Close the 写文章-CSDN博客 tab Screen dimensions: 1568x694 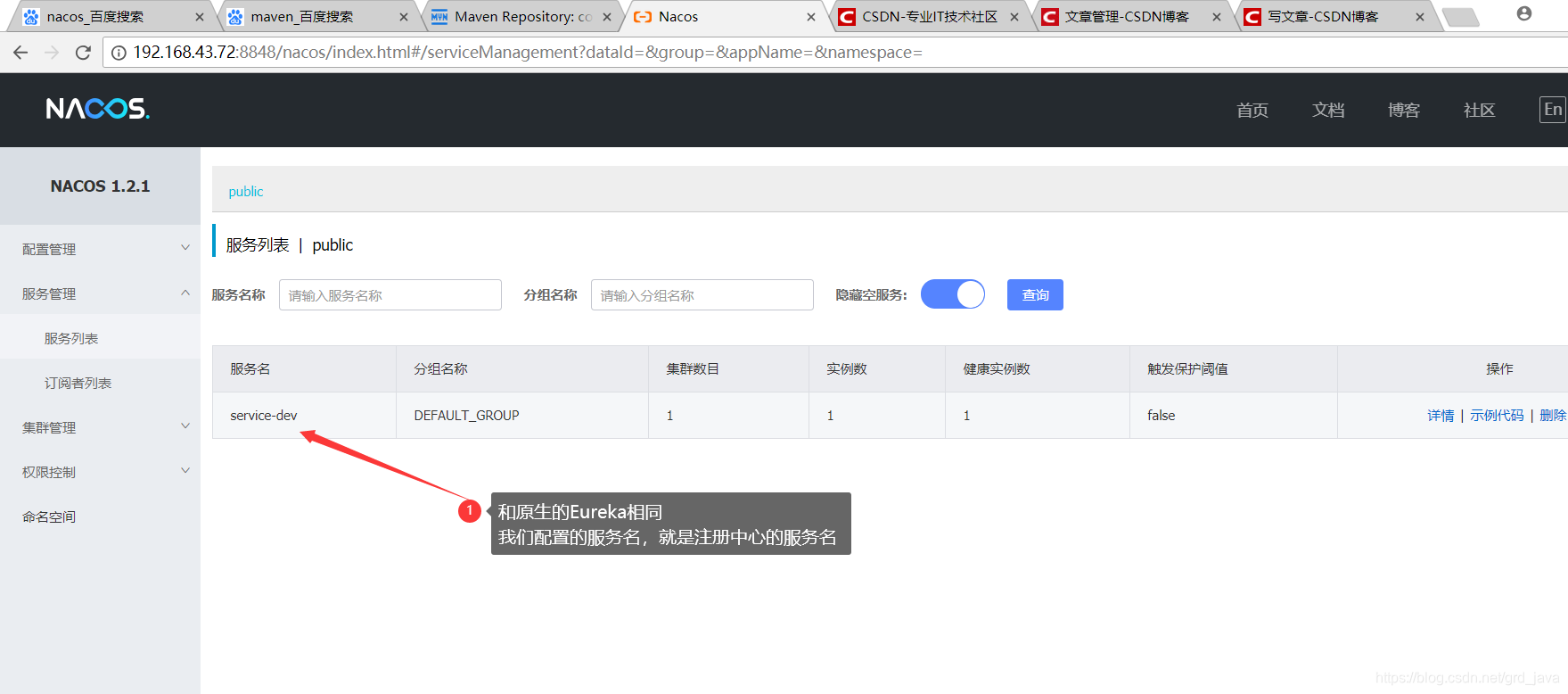pyautogui.click(x=1420, y=17)
